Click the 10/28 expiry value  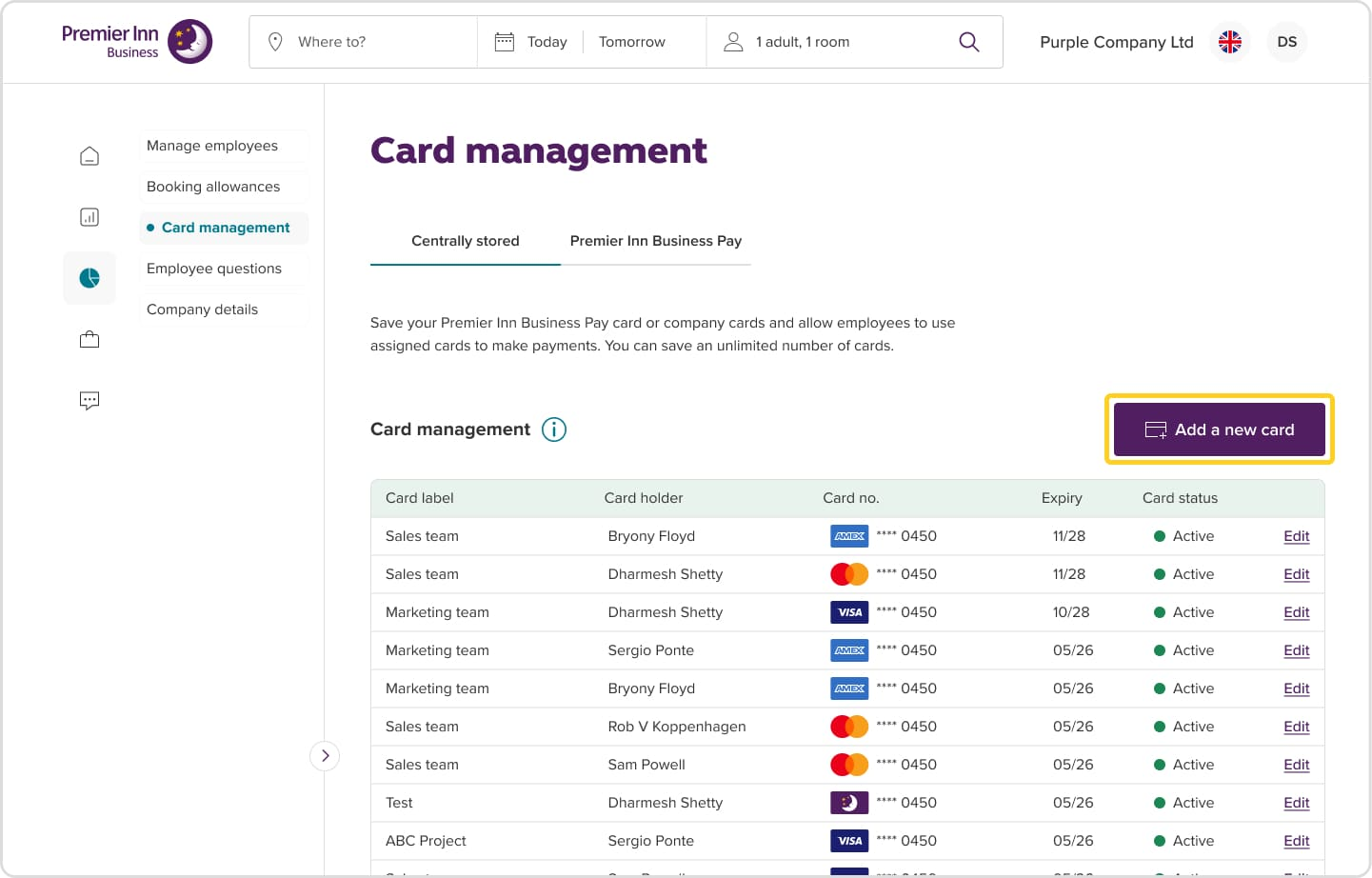[1071, 612]
